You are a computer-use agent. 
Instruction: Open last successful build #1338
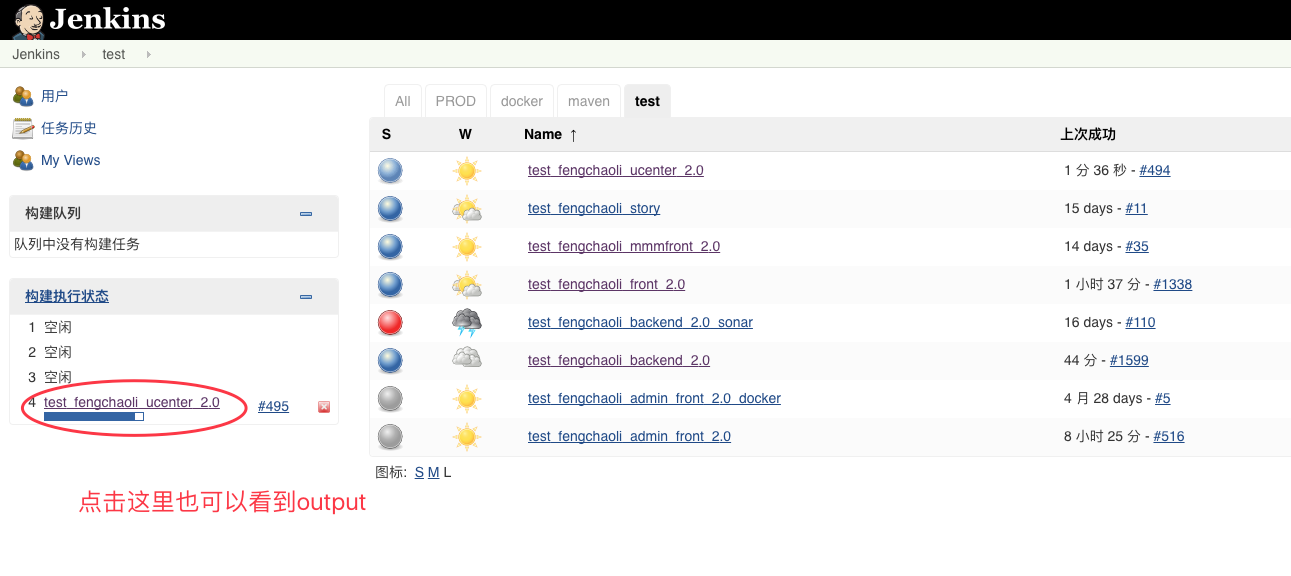click(x=1173, y=284)
